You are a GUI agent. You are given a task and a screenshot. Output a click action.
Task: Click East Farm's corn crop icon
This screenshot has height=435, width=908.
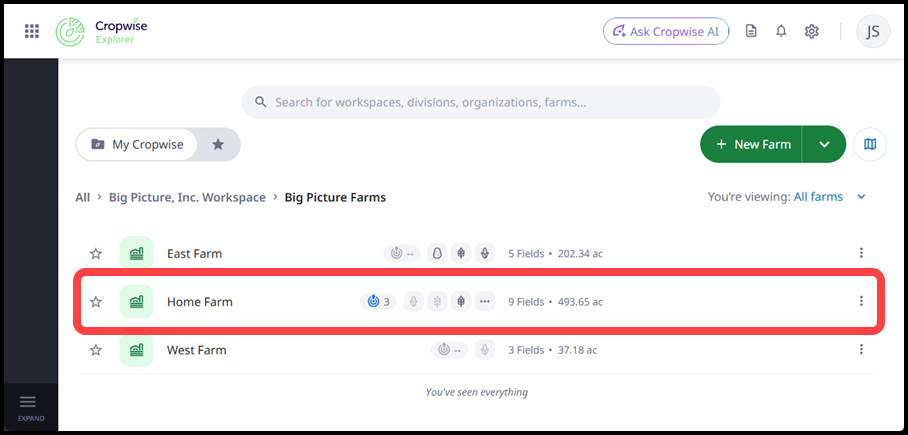(485, 253)
